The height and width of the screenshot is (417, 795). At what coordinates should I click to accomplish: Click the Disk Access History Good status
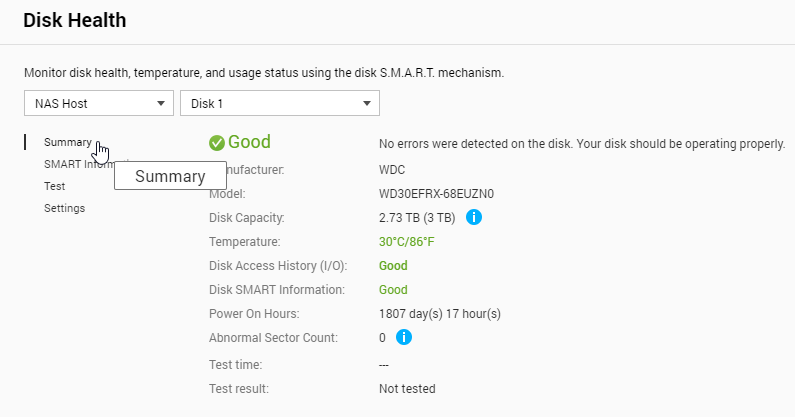(x=393, y=266)
